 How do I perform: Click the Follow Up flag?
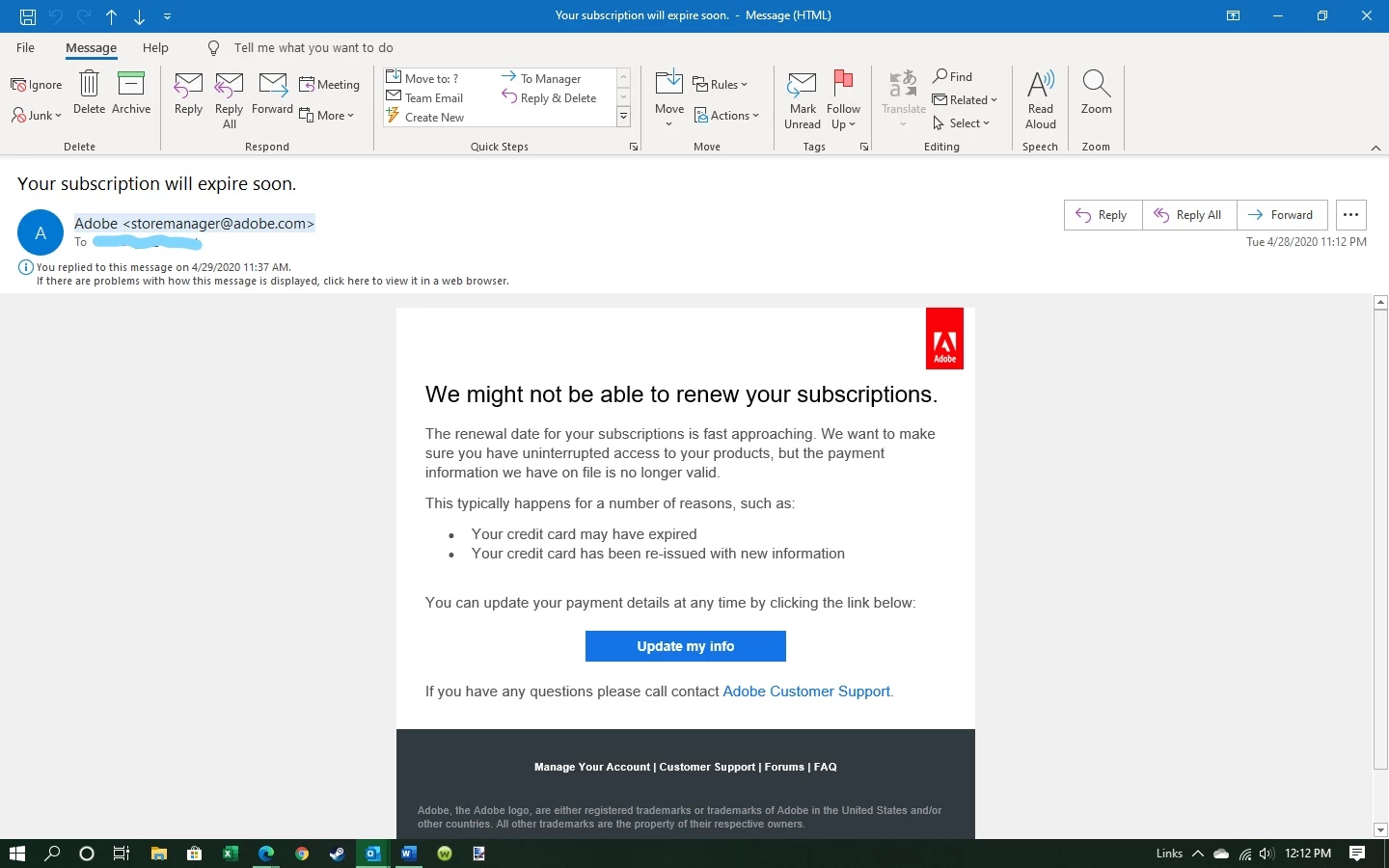[843, 100]
